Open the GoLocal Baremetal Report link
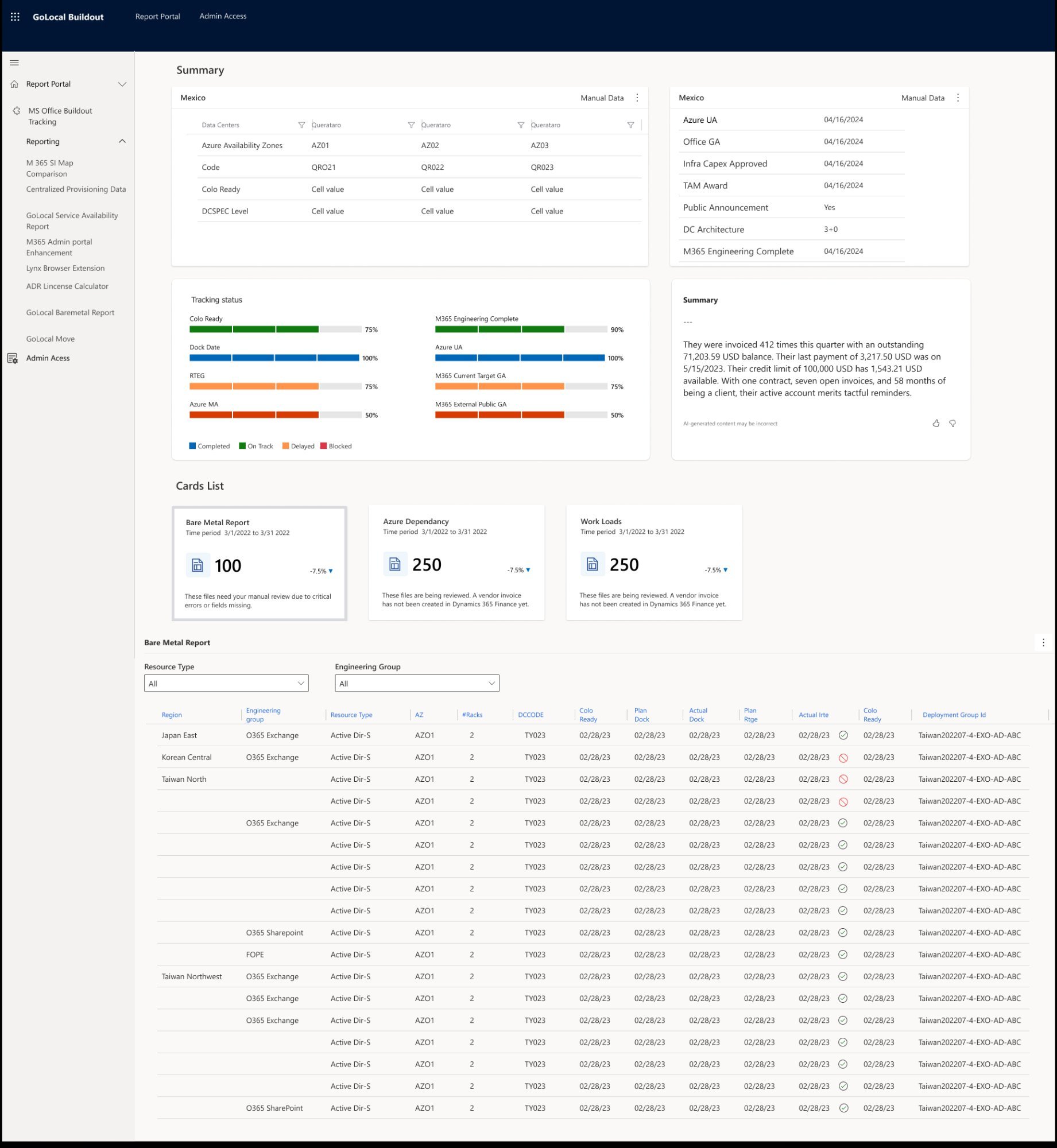The width and height of the screenshot is (1057, 1148). (70, 313)
